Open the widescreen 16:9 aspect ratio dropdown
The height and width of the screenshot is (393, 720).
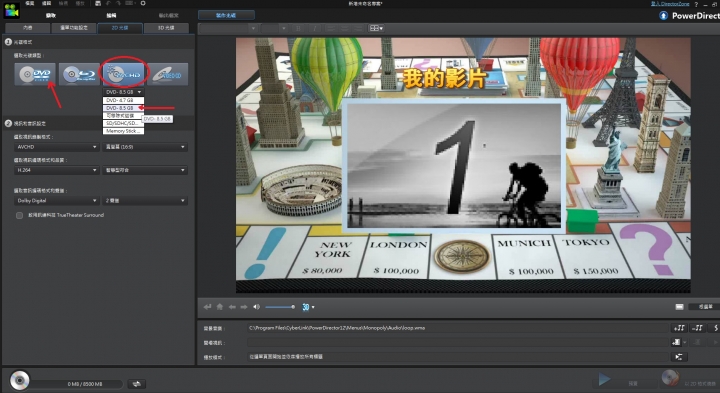coord(145,147)
